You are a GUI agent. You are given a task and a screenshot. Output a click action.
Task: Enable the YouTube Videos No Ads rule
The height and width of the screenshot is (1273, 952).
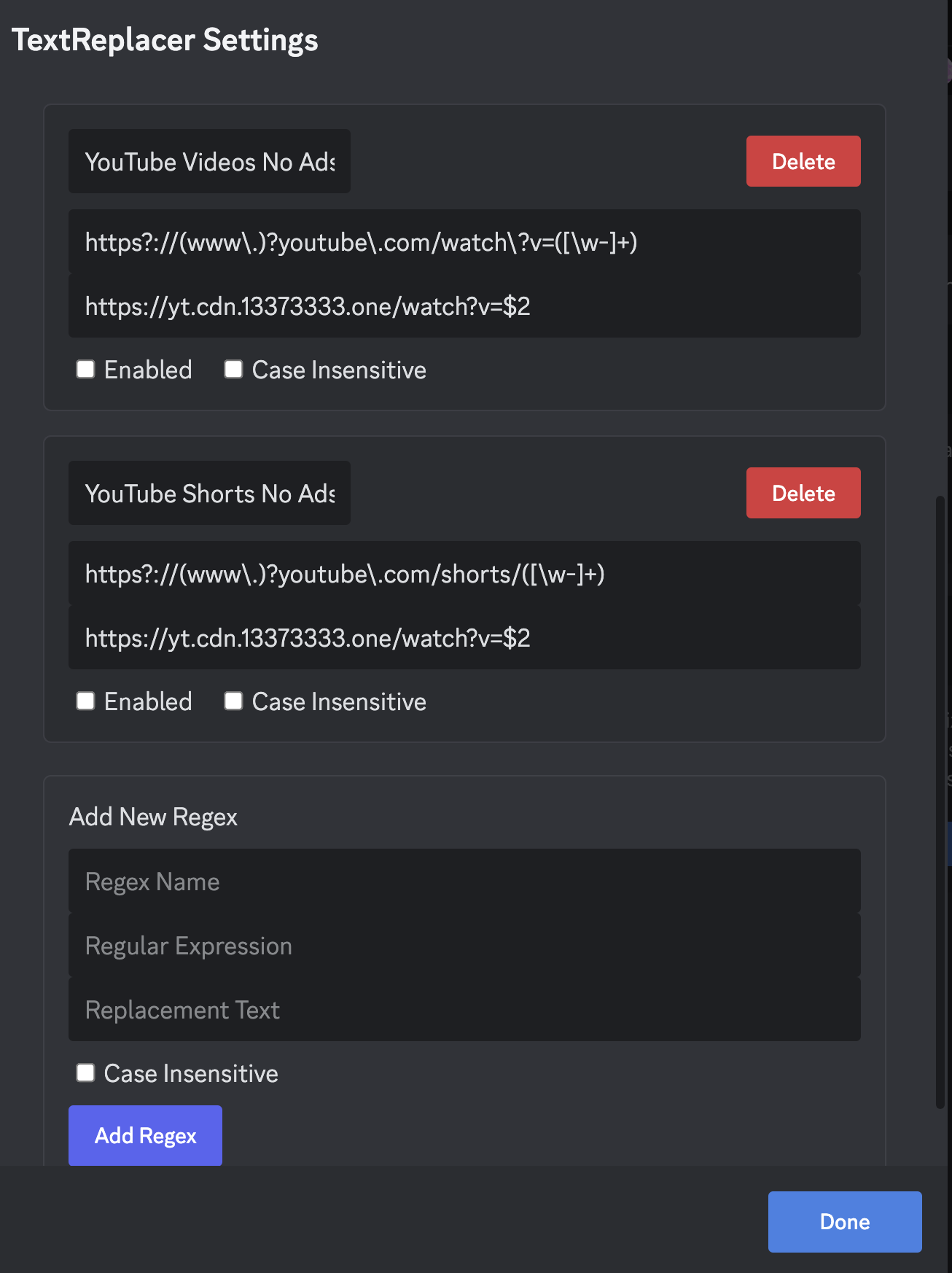pos(86,370)
